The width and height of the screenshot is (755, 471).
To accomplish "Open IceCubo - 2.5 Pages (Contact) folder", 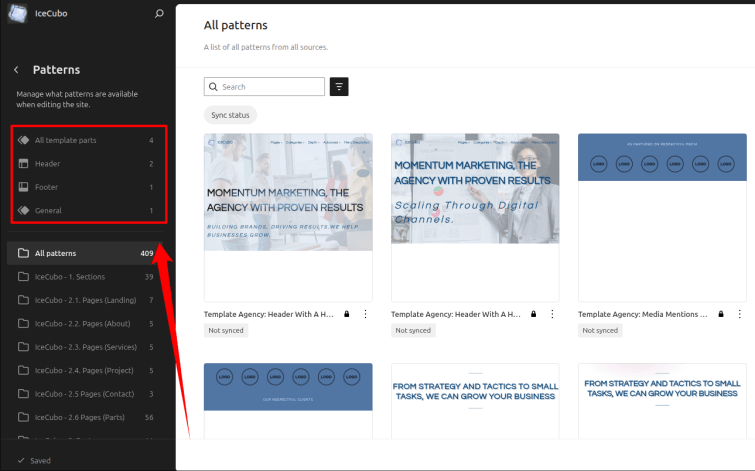I will pyautogui.click(x=85, y=394).
